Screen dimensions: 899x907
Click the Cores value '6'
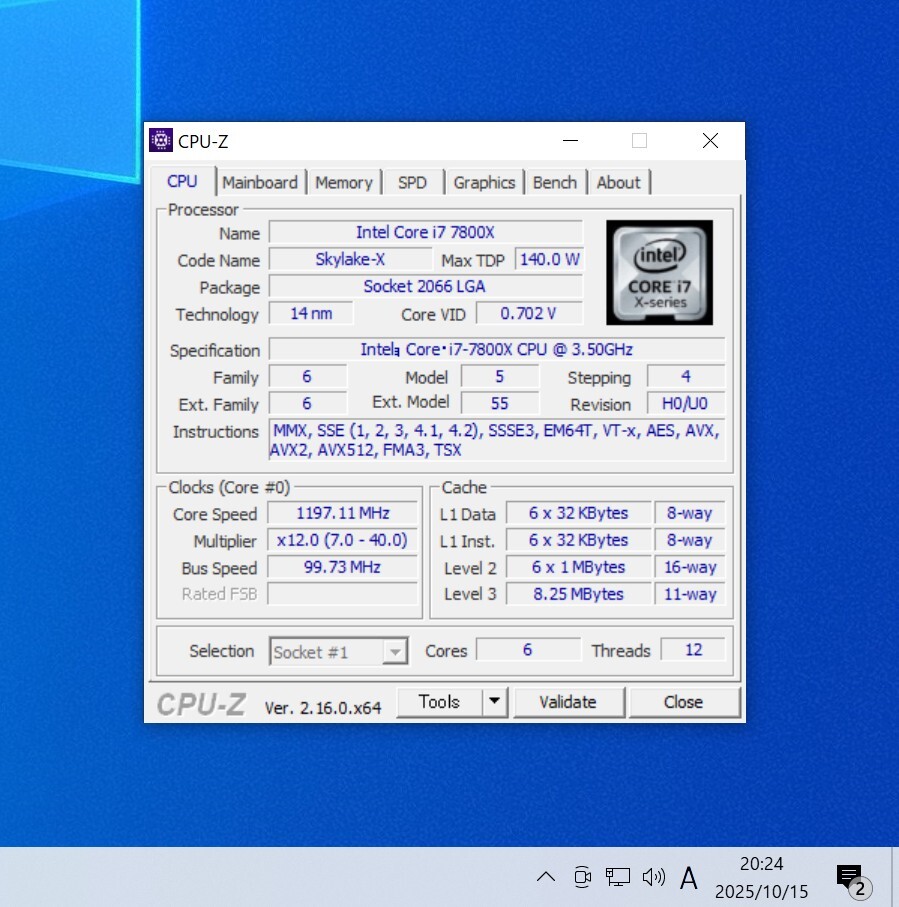528,650
